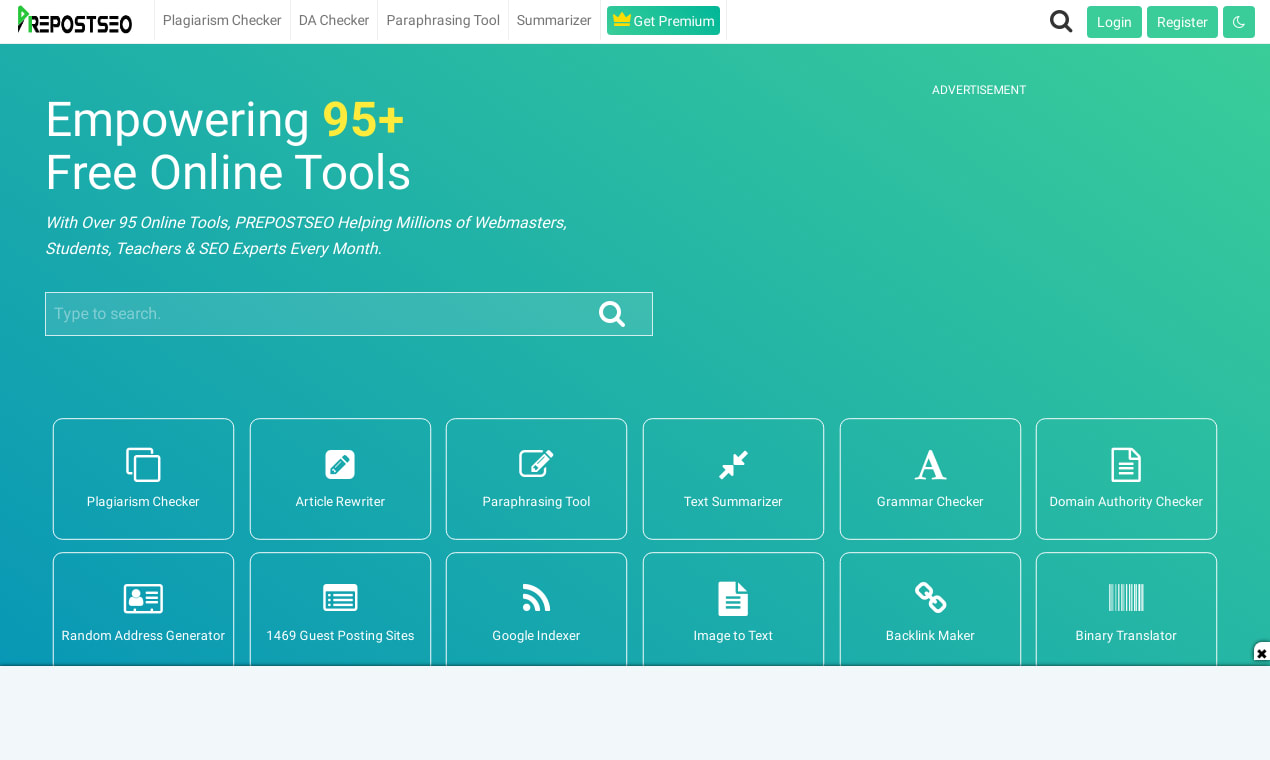Open the Domain Authority Checker document icon
The image size is (1270, 760).
click(x=1126, y=465)
